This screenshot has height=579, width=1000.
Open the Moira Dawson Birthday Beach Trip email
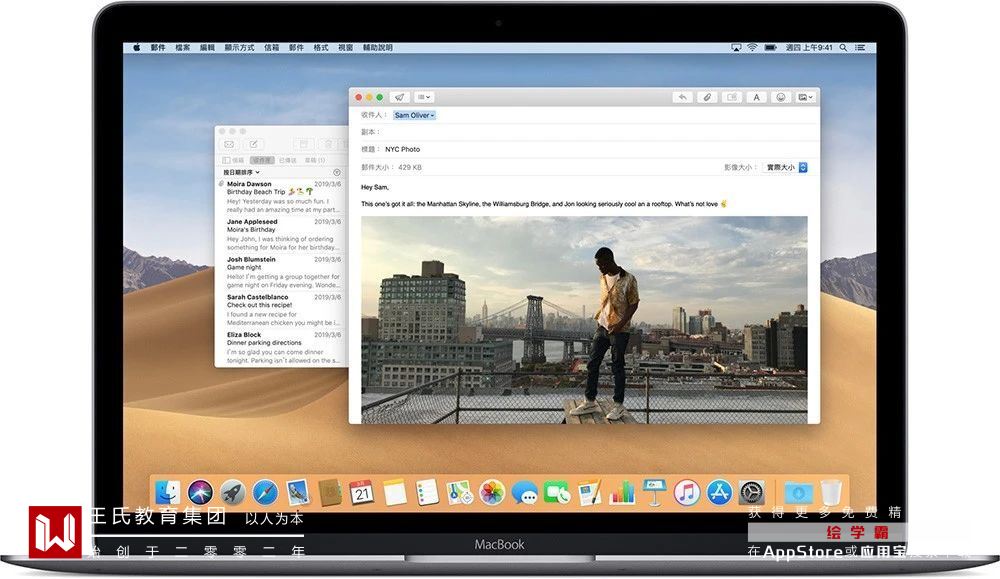tap(281, 196)
